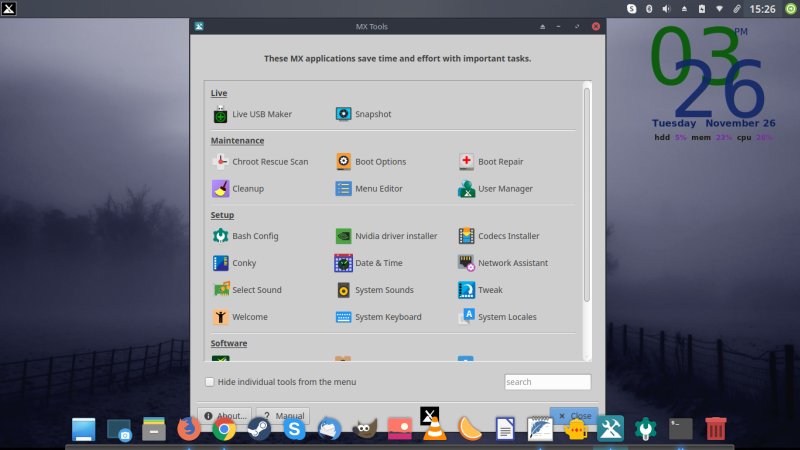This screenshot has width=800, height=450.
Task: Launch MX Tweak
Action: coord(480,290)
